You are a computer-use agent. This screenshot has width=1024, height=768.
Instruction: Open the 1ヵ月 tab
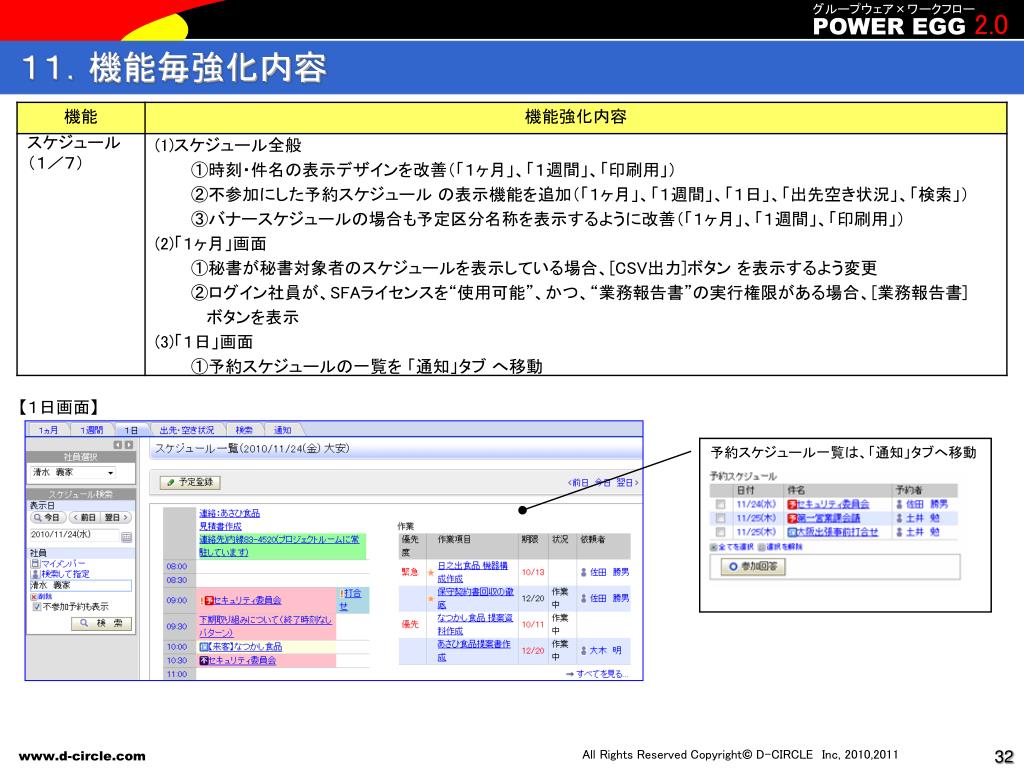pyautogui.click(x=48, y=430)
